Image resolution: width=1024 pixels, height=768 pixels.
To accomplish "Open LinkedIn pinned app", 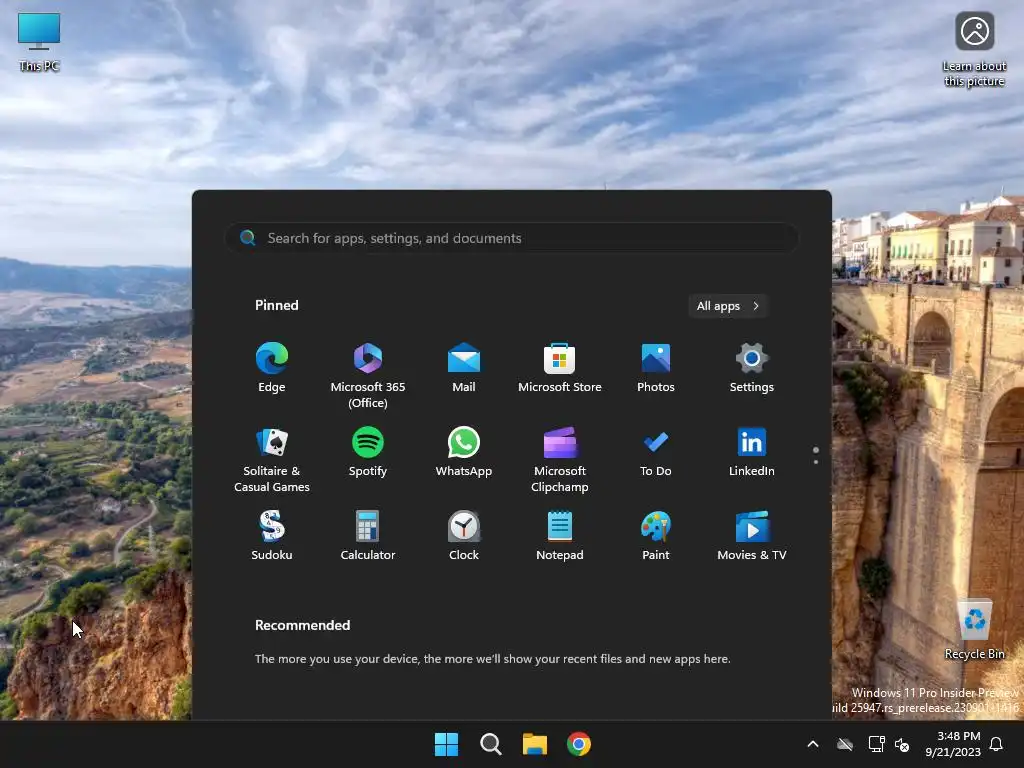I will pos(752,452).
